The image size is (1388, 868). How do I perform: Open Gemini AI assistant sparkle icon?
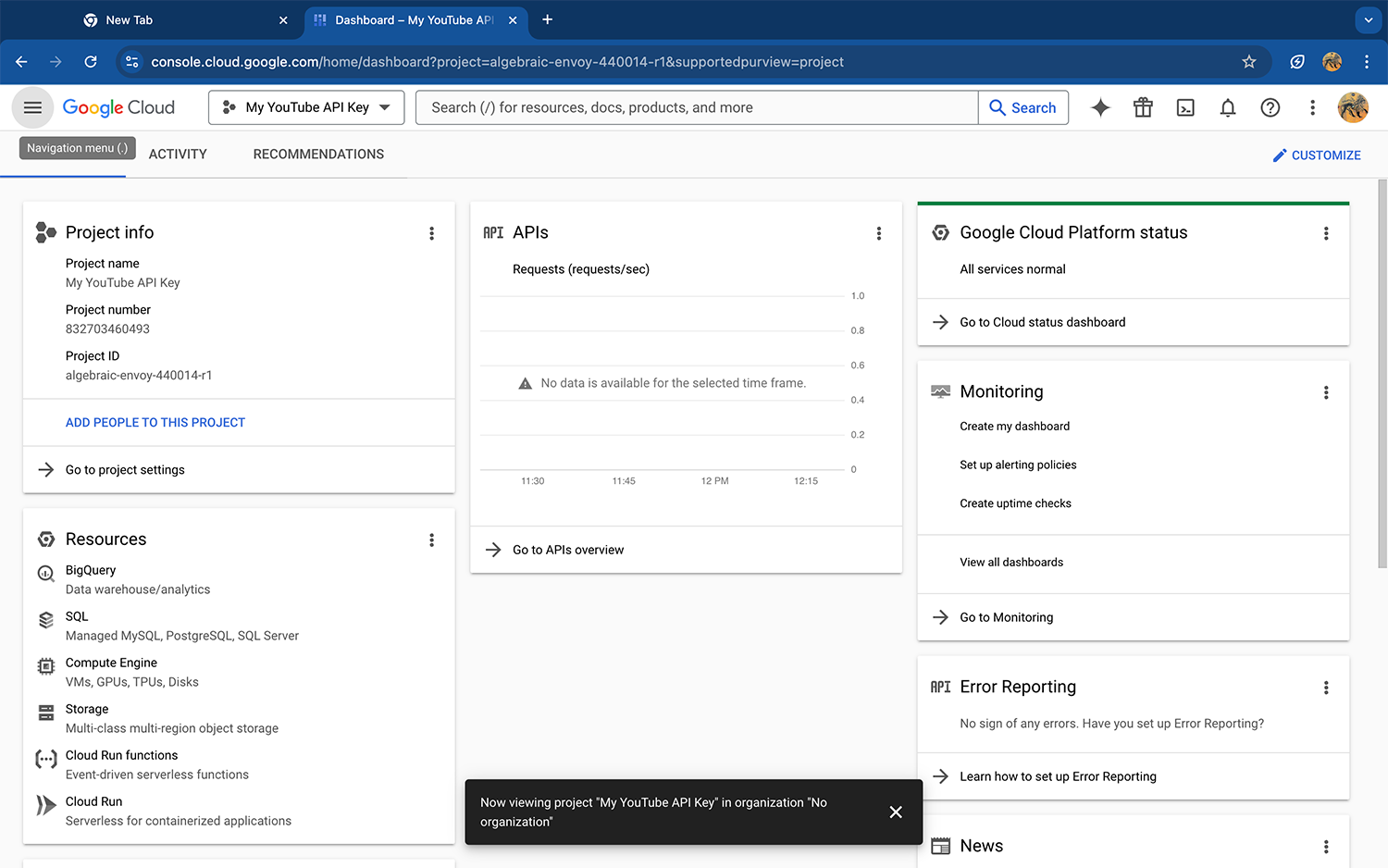click(x=1100, y=107)
